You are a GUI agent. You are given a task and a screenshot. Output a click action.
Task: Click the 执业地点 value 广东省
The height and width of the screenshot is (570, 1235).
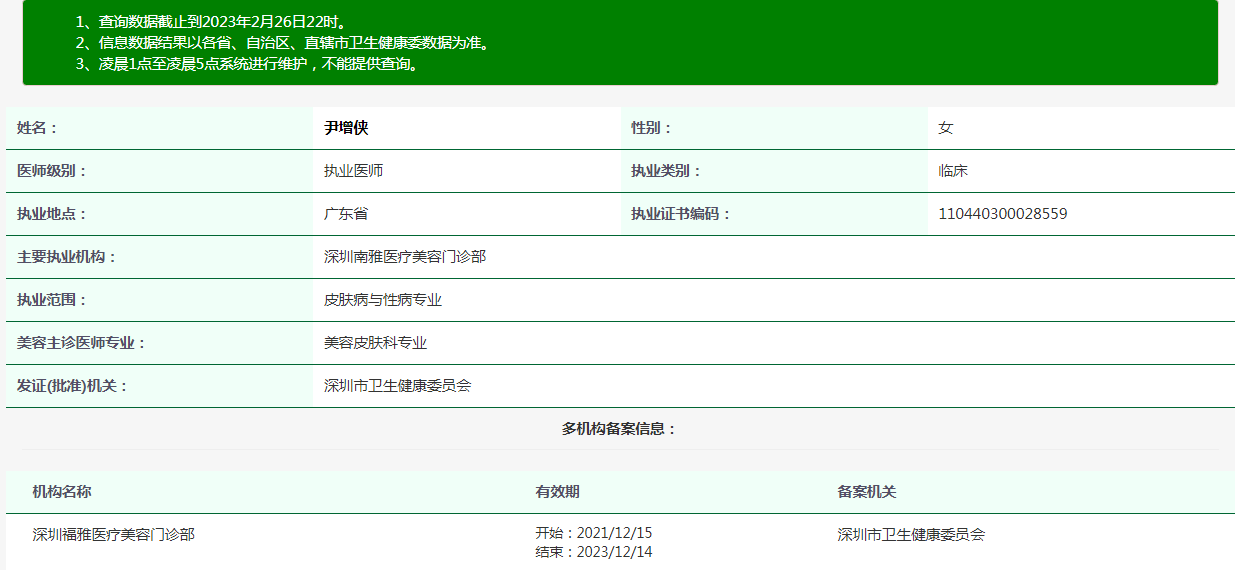pyautogui.click(x=346, y=214)
